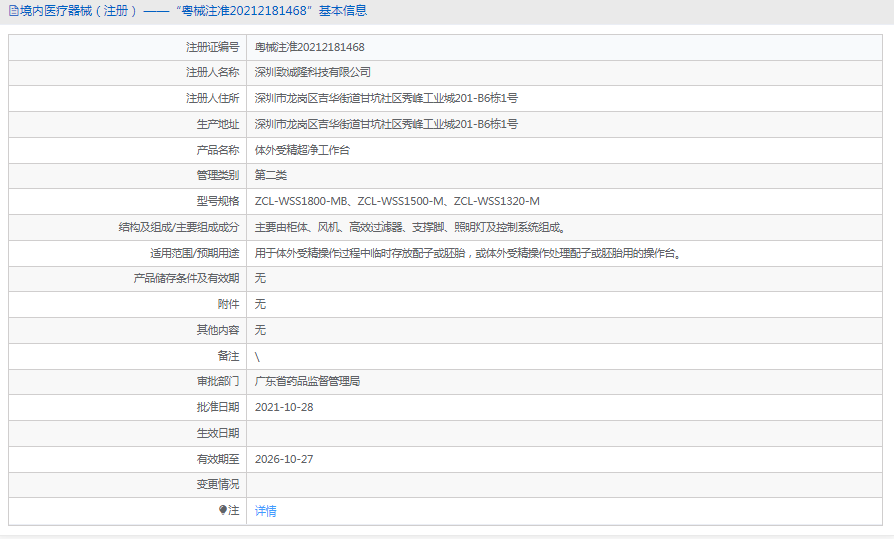Click the bullet icon next to 注
Viewport: 894px width, 539px height.
tap(223, 510)
